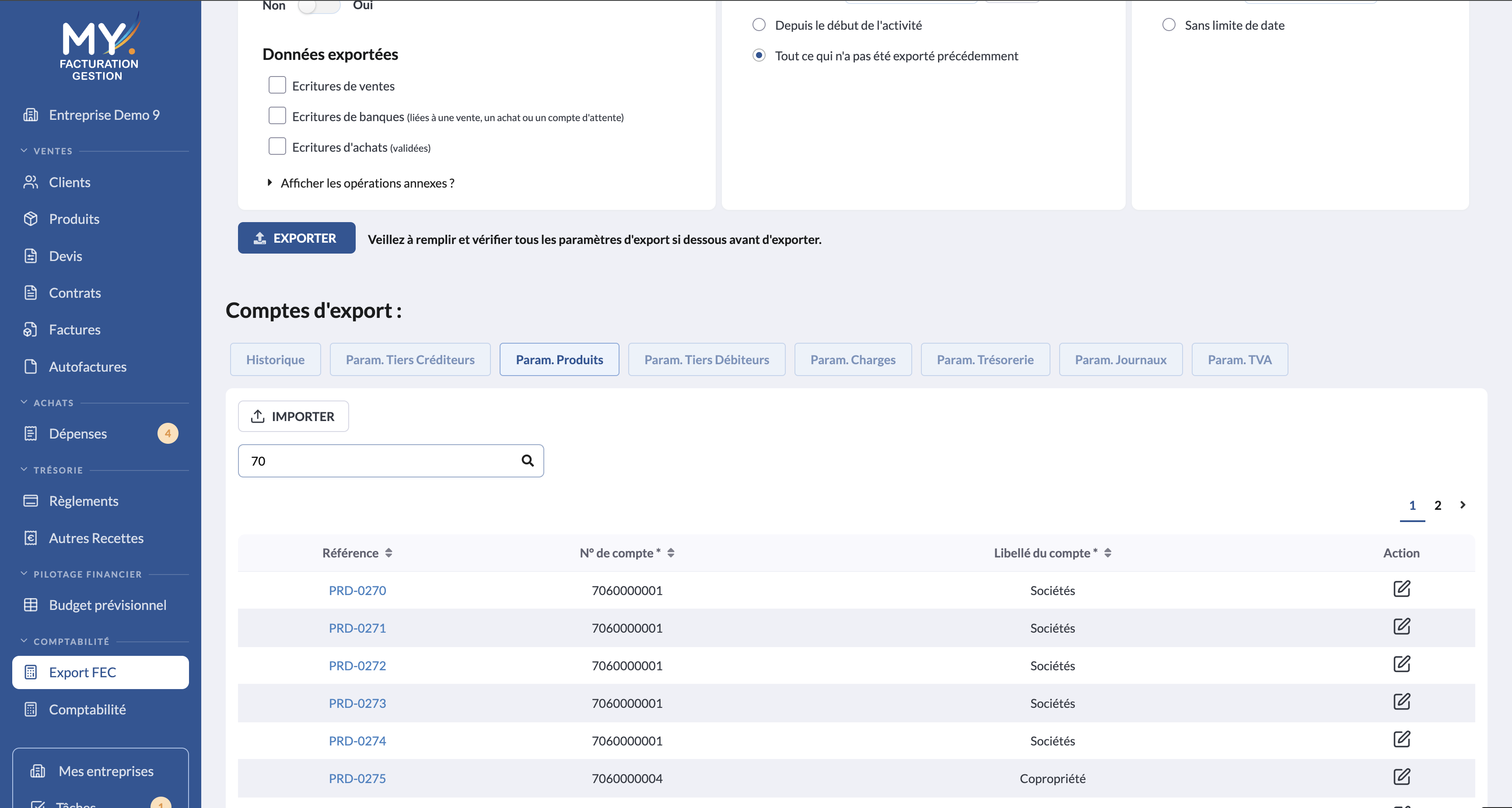Click the Clients people icon
1512x808 pixels.
click(31, 182)
